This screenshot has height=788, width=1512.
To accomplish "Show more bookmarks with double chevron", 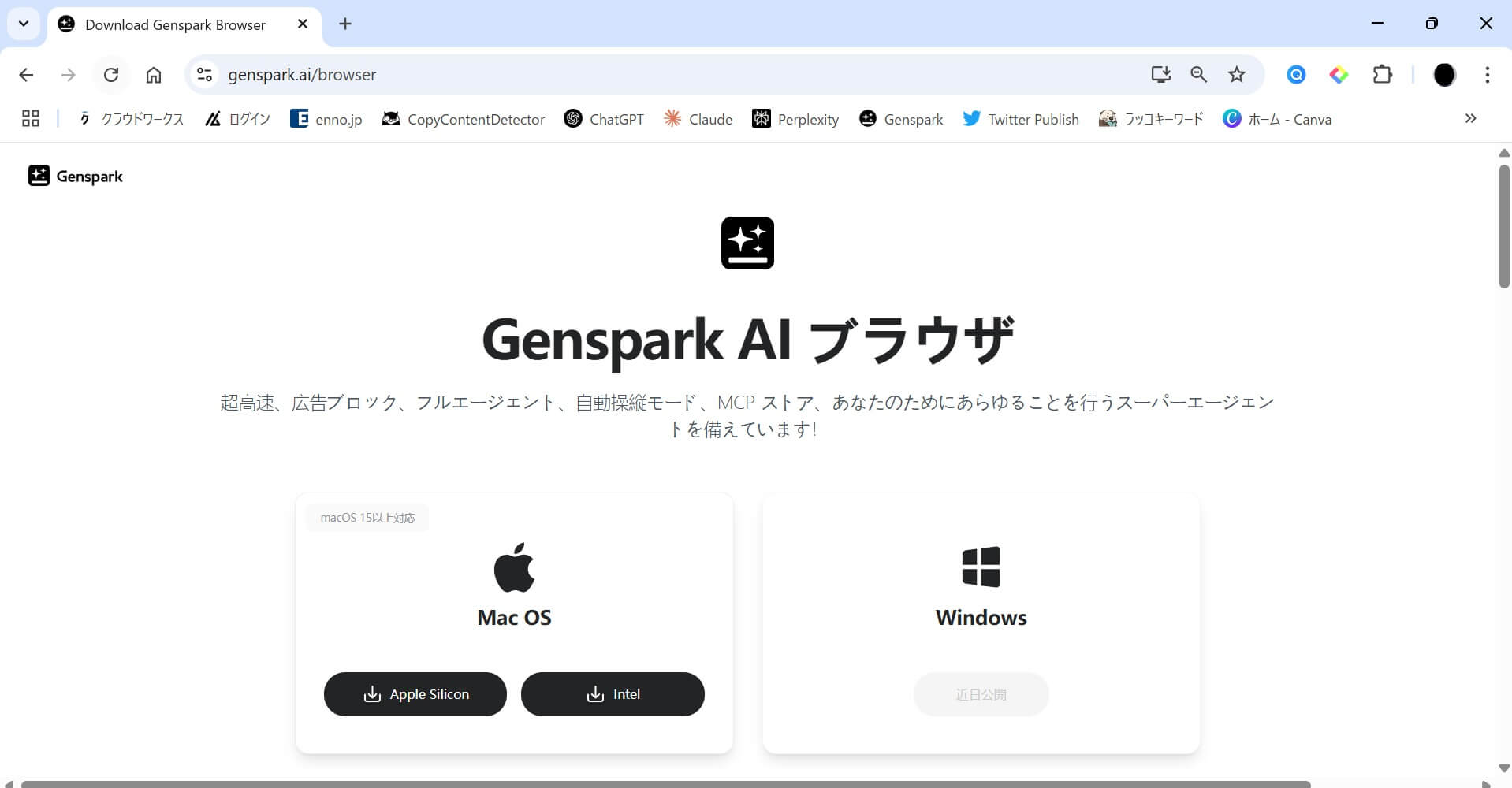I will click(x=1470, y=119).
